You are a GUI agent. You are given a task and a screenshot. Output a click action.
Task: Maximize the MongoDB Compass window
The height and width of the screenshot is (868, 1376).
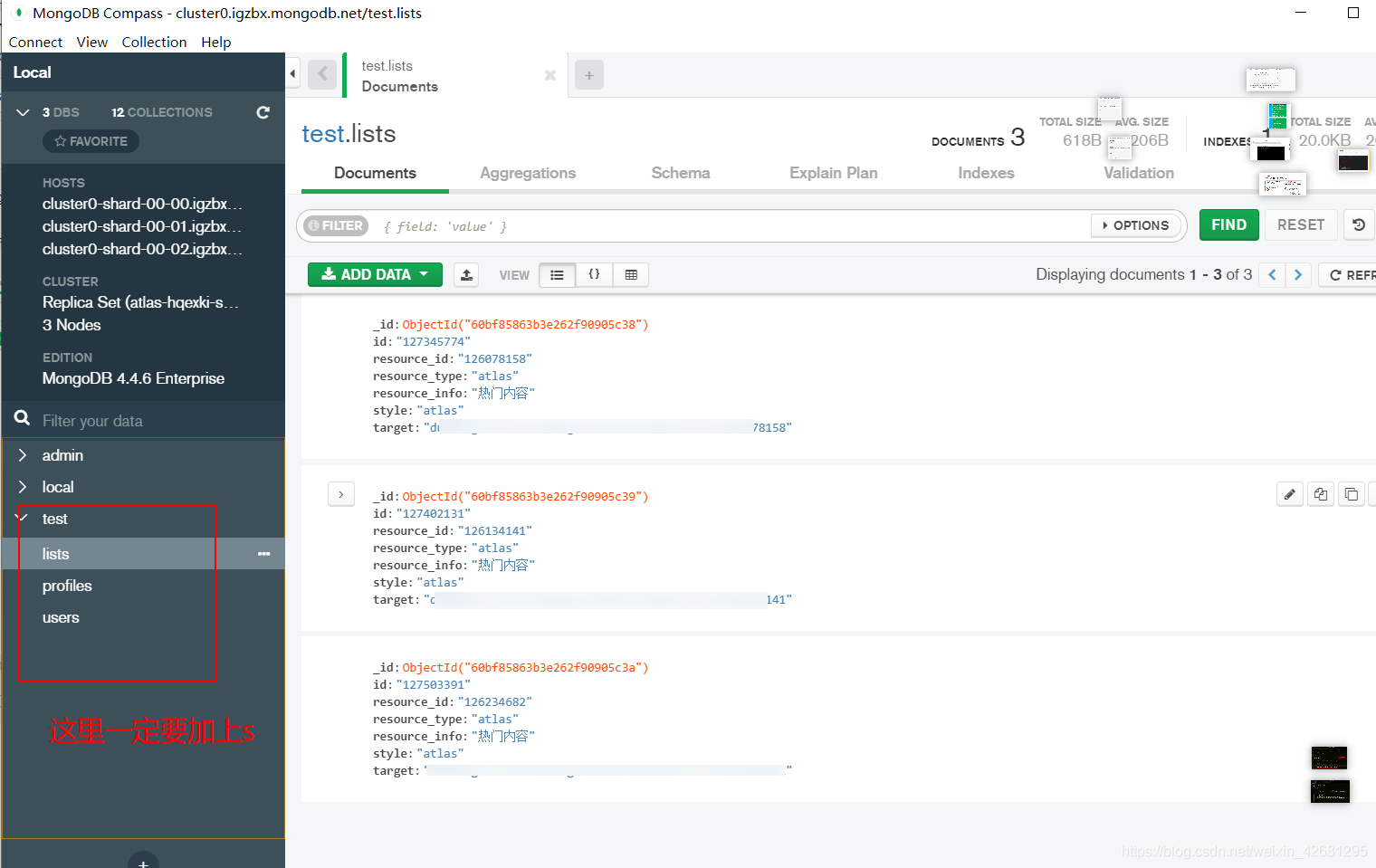pyautogui.click(x=1353, y=13)
